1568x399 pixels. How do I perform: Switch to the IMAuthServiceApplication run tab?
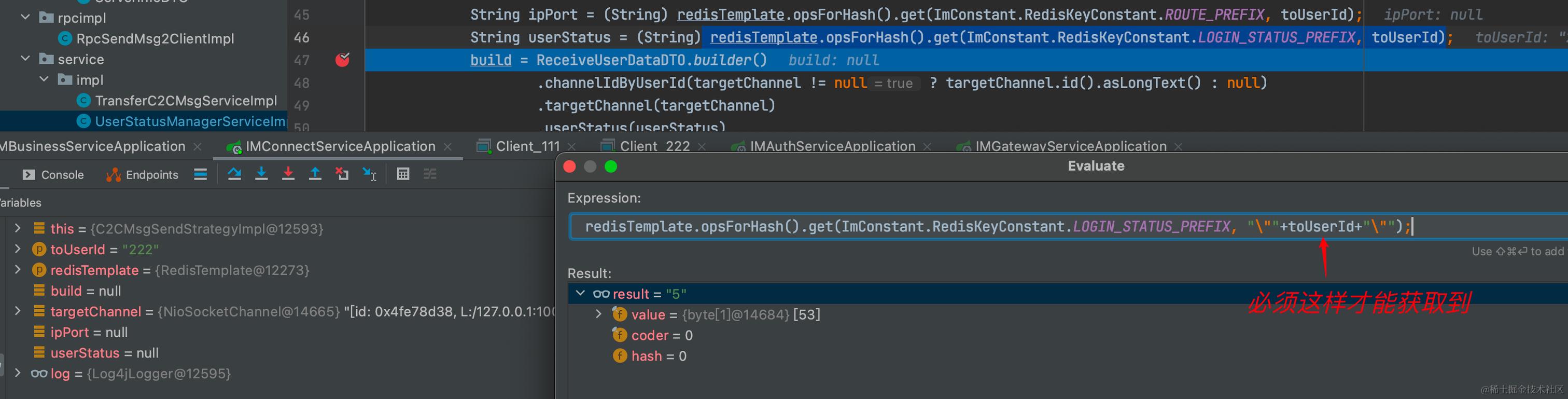click(x=832, y=146)
